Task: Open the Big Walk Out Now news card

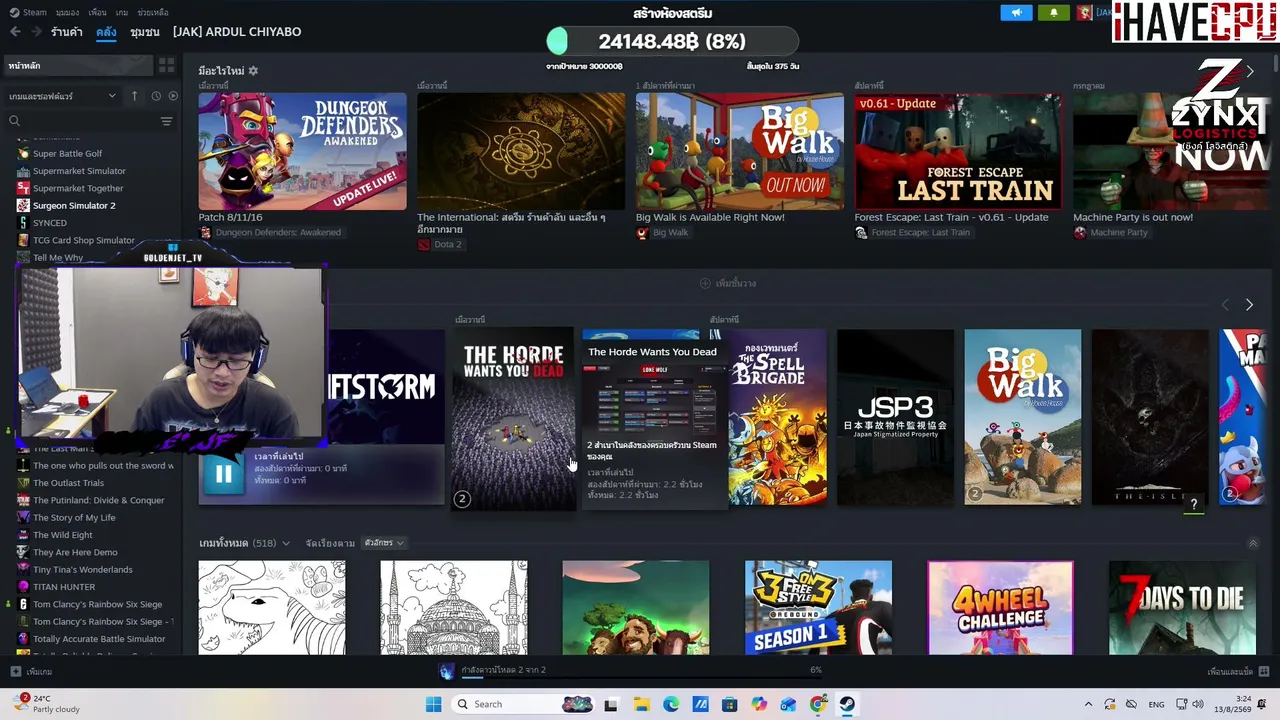Action: coord(740,151)
